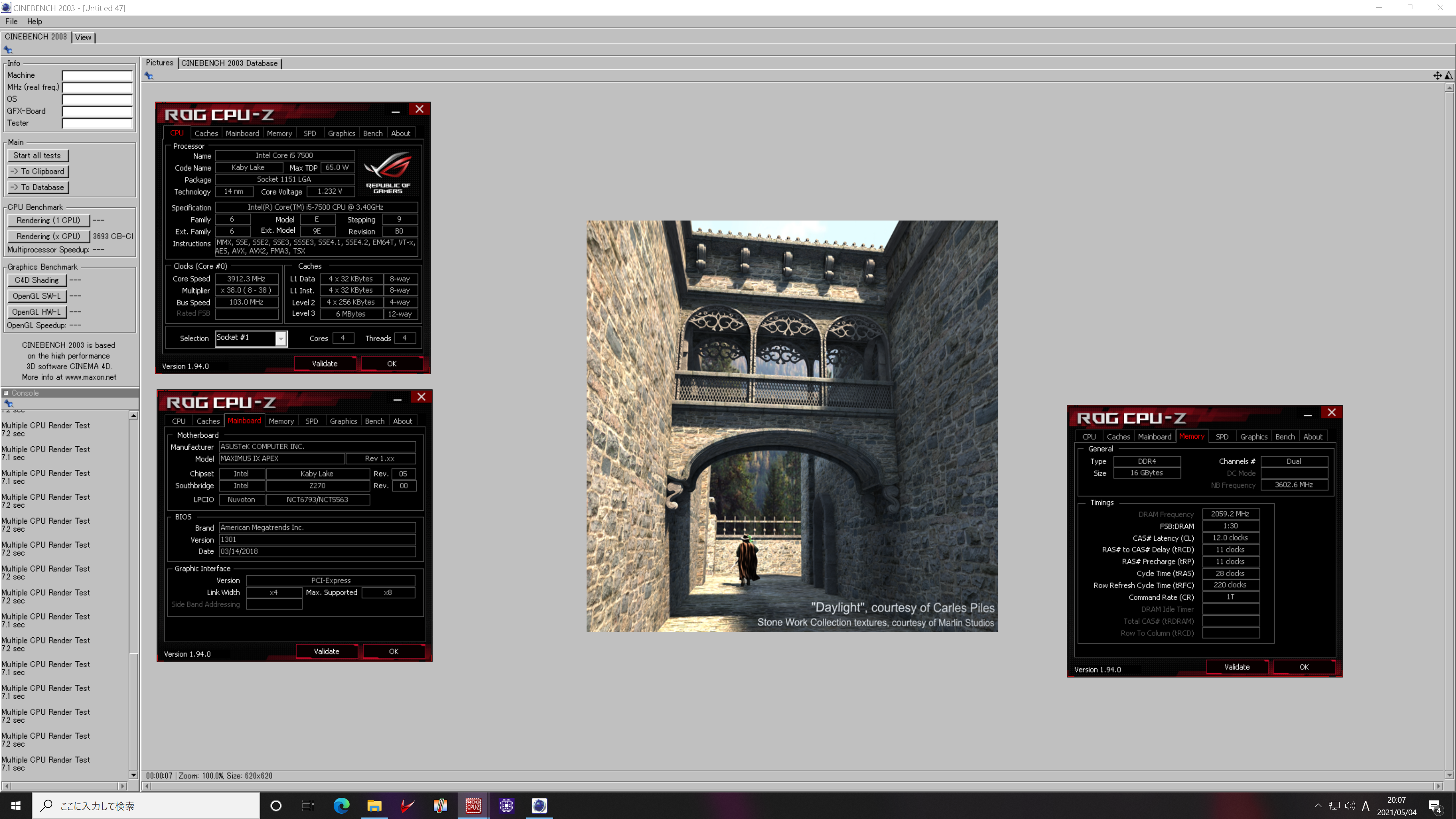Switch to CINEBENCH 2003 Database tab
Image resolution: width=1456 pixels, height=819 pixels.
click(x=229, y=63)
